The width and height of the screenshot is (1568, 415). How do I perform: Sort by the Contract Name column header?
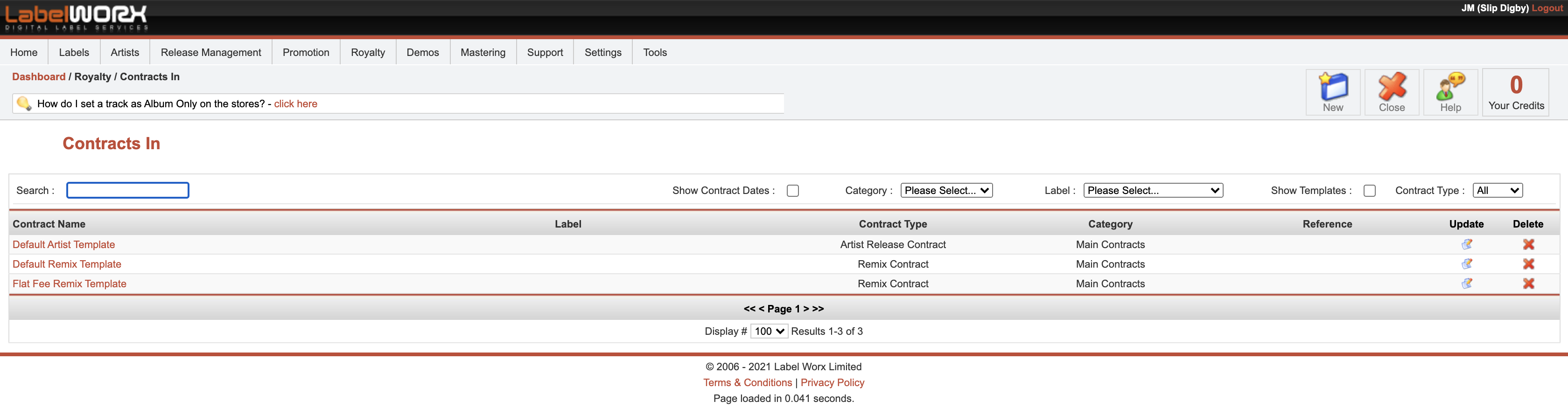point(49,224)
